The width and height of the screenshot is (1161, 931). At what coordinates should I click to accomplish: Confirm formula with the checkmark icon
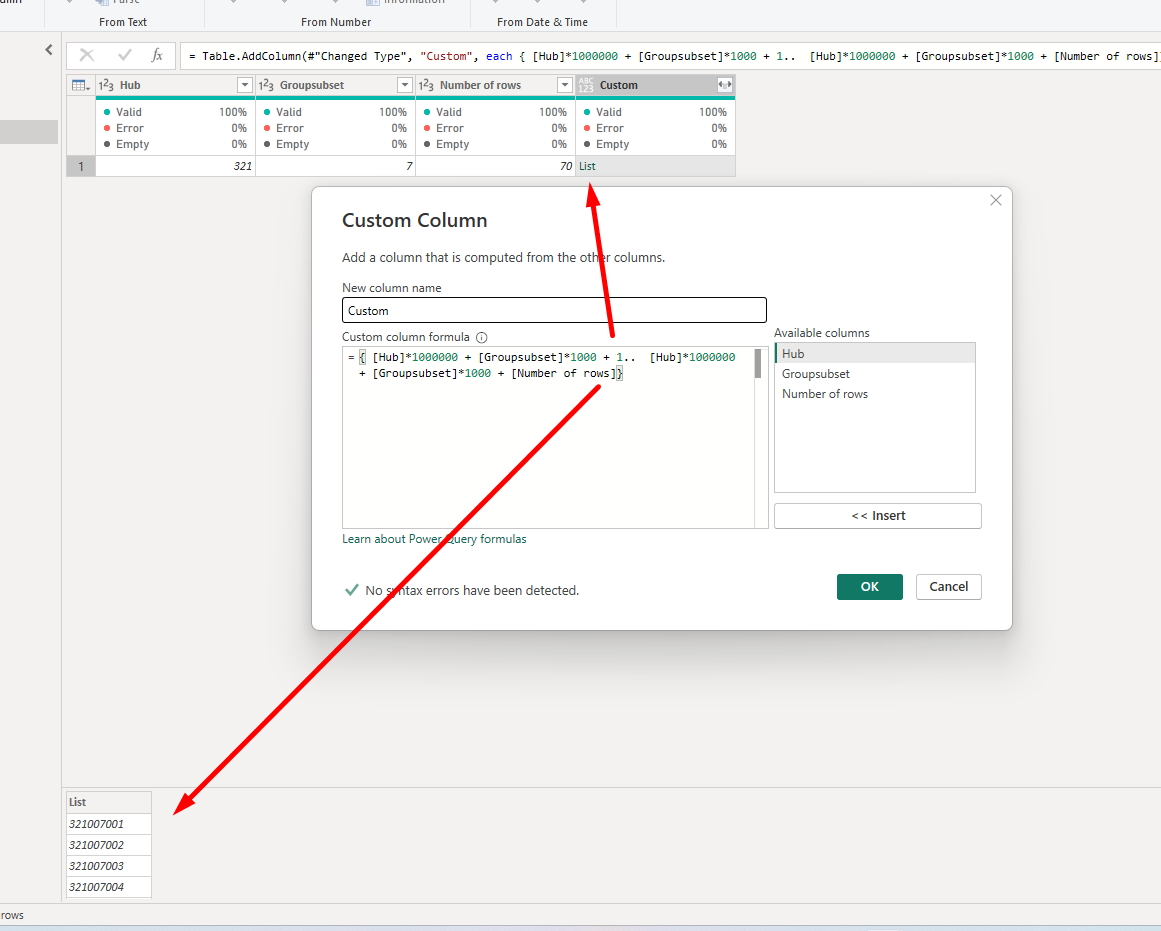(124, 55)
